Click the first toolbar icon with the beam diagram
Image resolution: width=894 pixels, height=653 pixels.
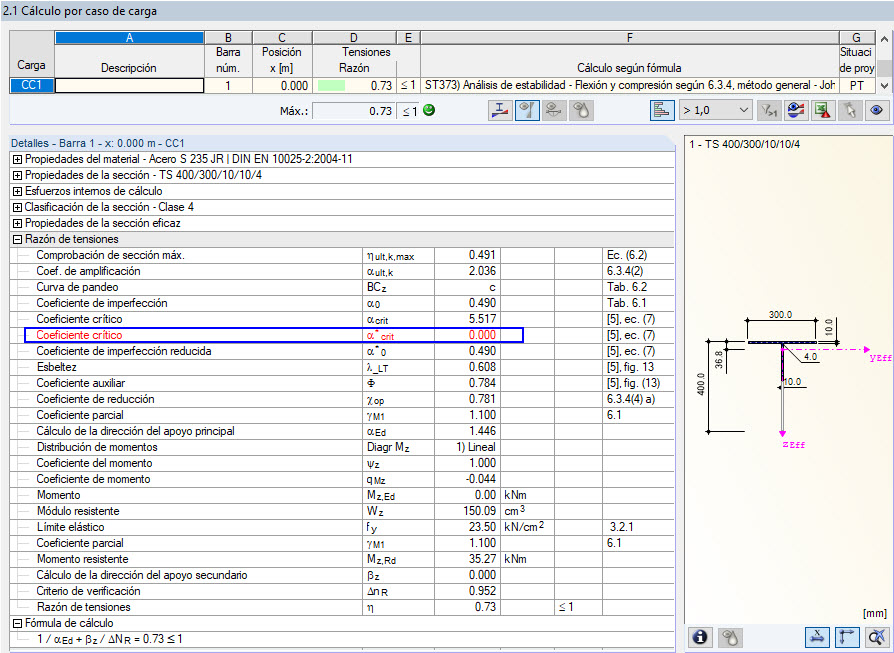(500, 110)
